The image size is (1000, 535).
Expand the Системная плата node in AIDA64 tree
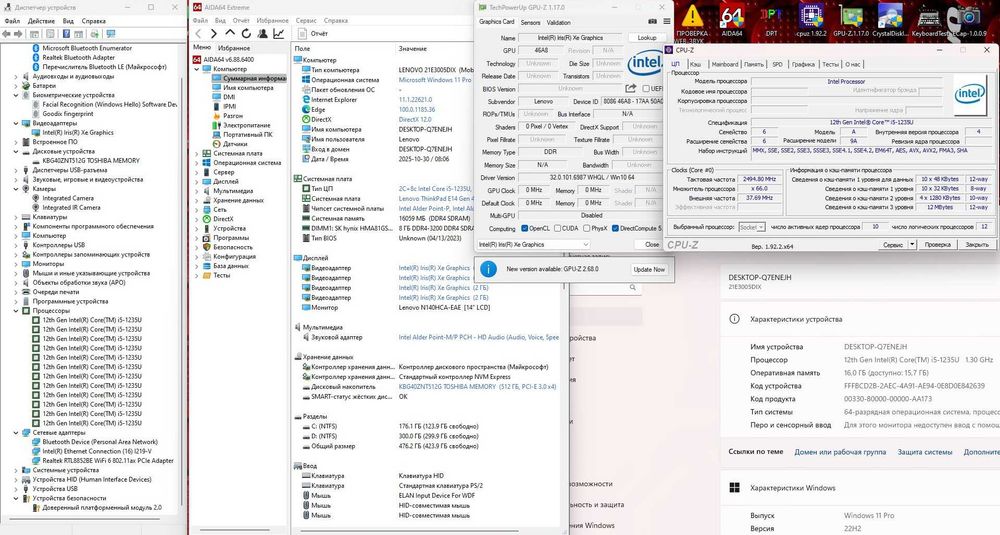pos(197,153)
